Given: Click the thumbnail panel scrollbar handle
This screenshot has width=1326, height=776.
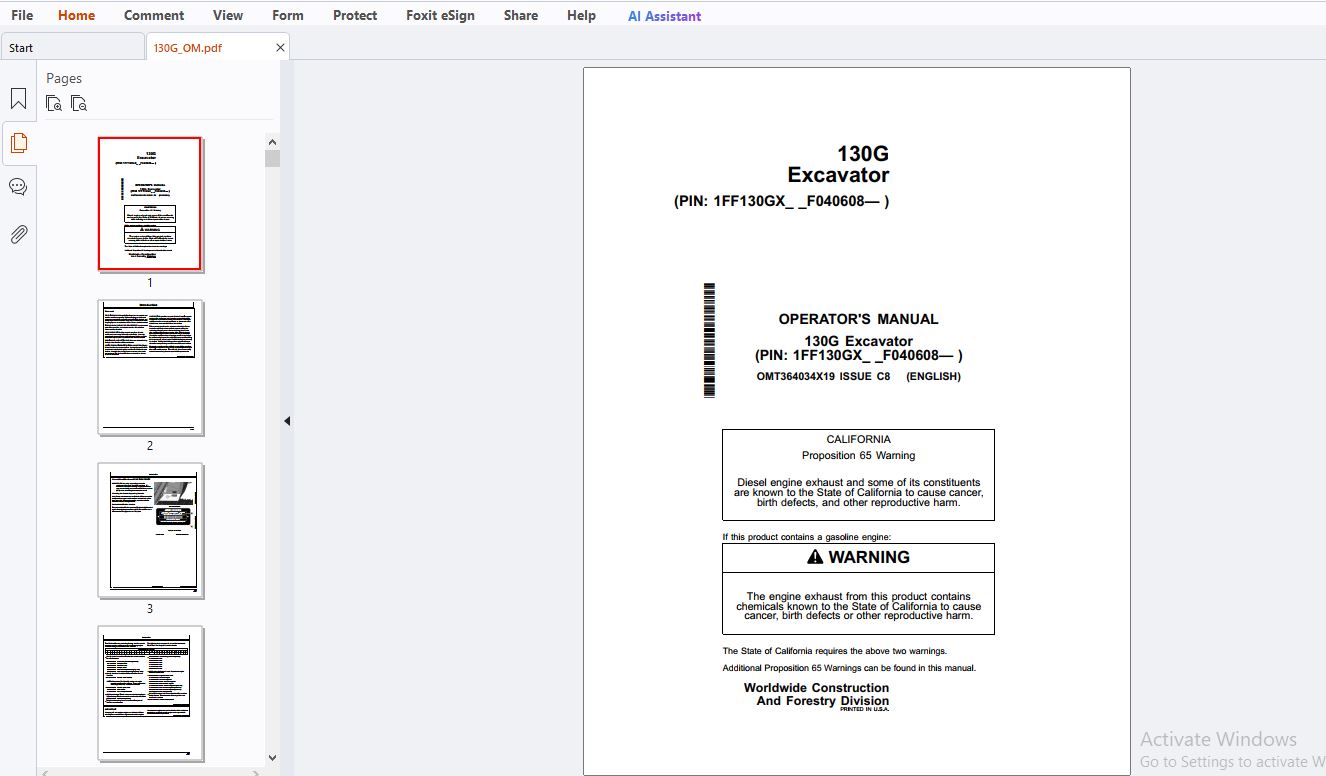Looking at the screenshot, I should coord(272,158).
